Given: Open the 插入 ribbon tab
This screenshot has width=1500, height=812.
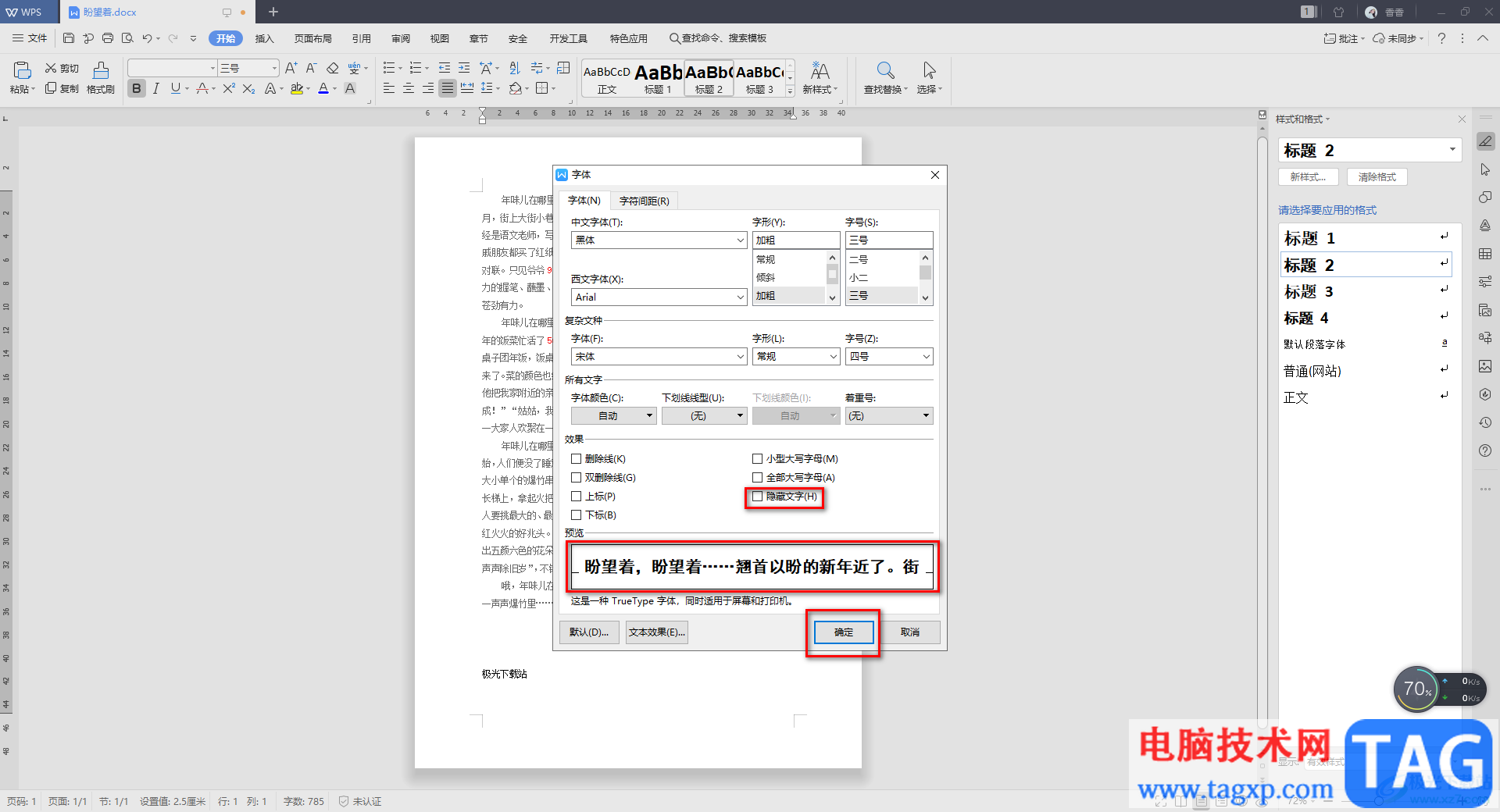Looking at the screenshot, I should [265, 38].
